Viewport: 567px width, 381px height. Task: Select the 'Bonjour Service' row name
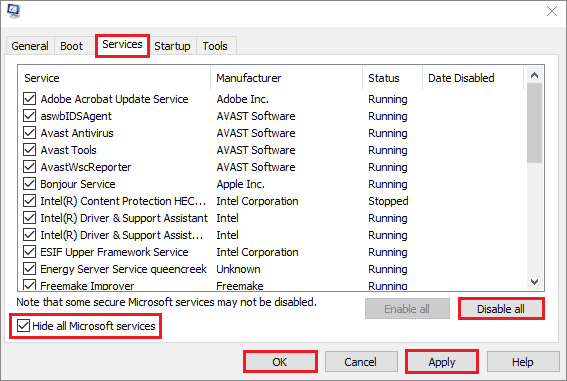78,184
